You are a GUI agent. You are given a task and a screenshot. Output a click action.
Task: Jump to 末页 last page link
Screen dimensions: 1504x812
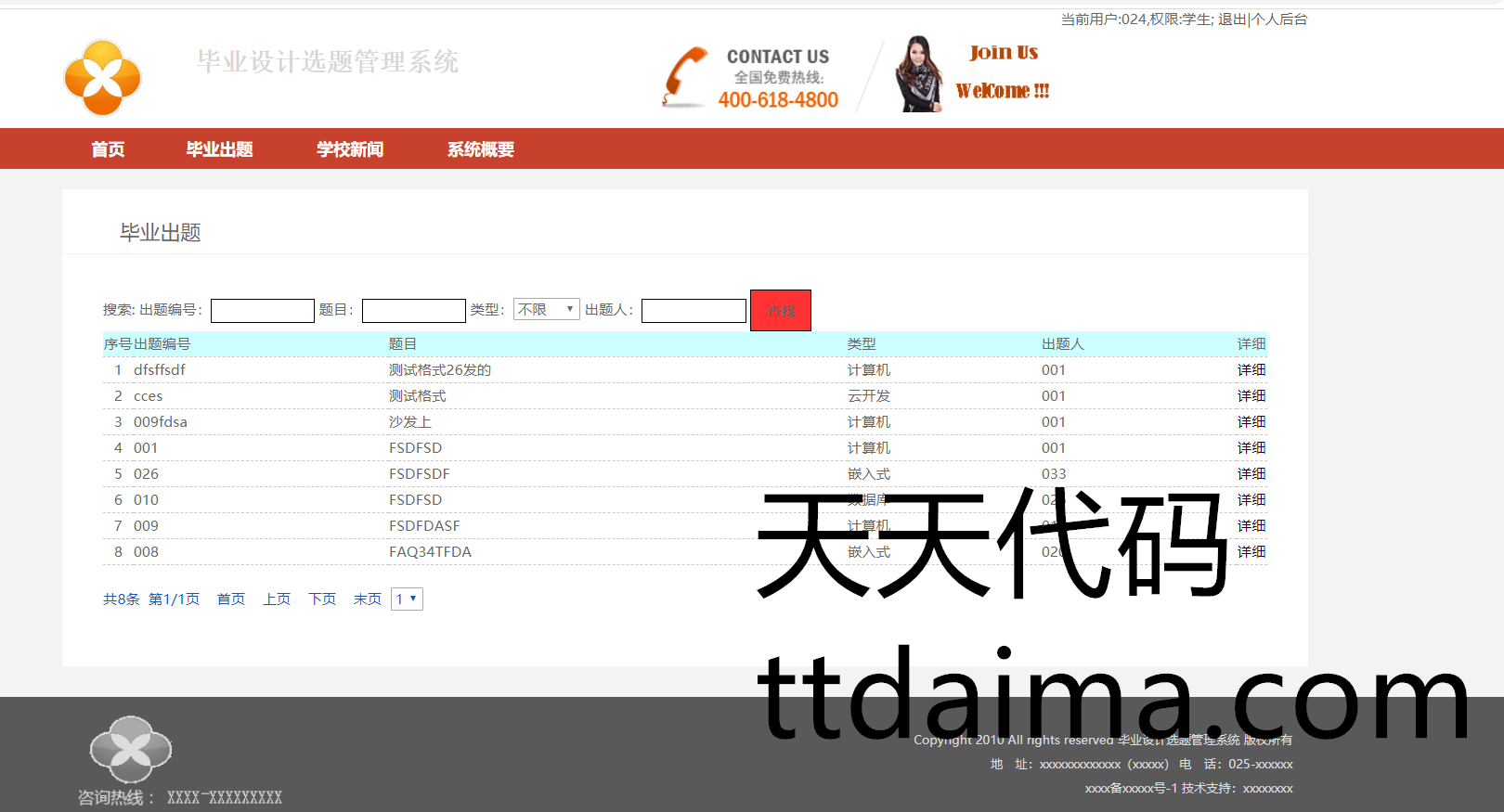pyautogui.click(x=368, y=599)
